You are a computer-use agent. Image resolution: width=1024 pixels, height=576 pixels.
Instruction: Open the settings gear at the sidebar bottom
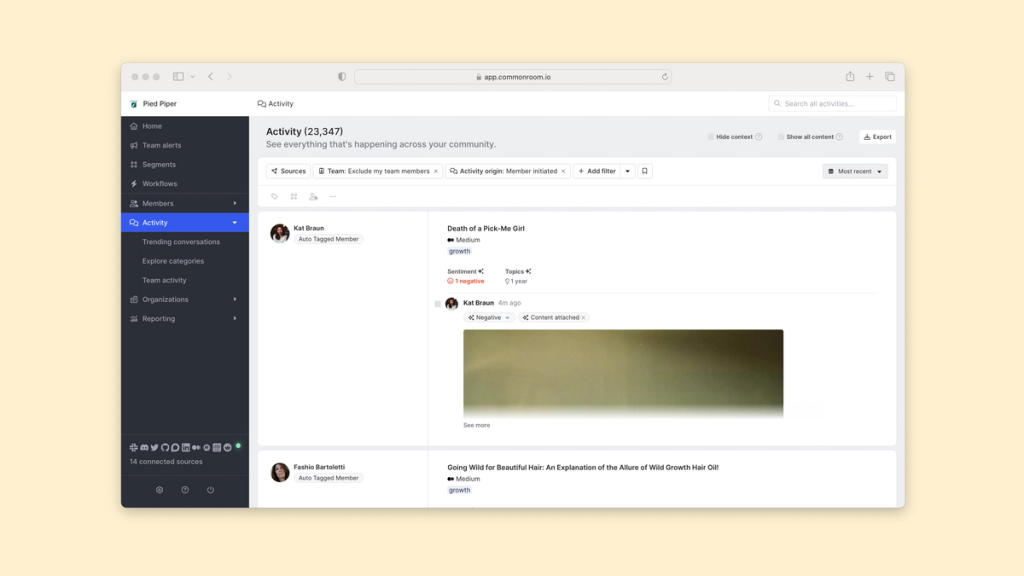point(159,490)
